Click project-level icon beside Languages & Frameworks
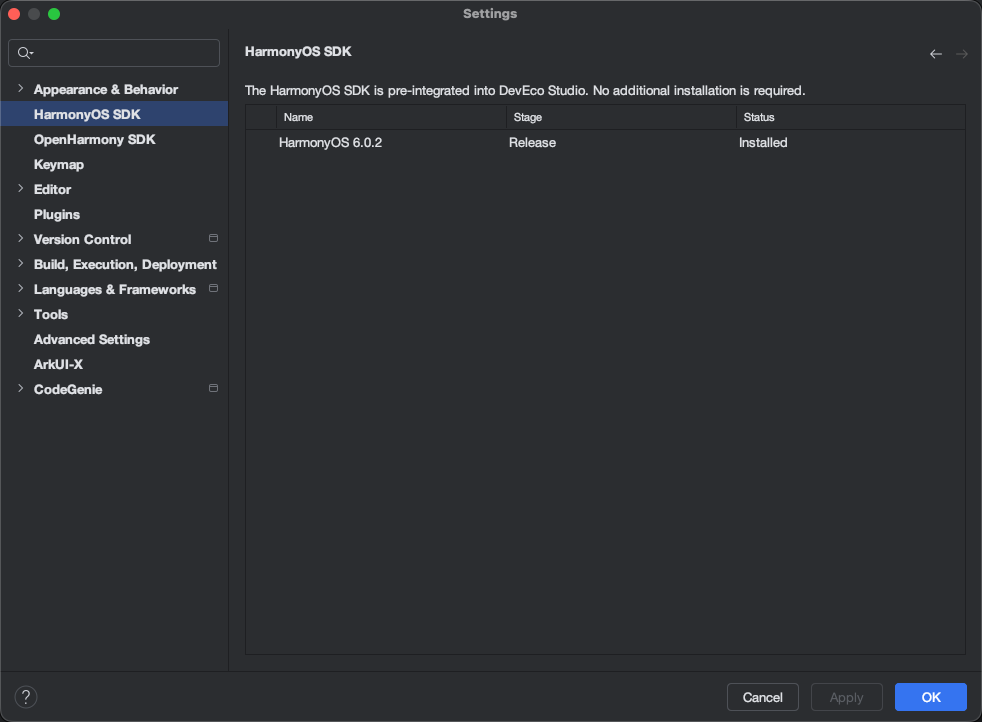This screenshot has height=722, width=982. coord(213,289)
